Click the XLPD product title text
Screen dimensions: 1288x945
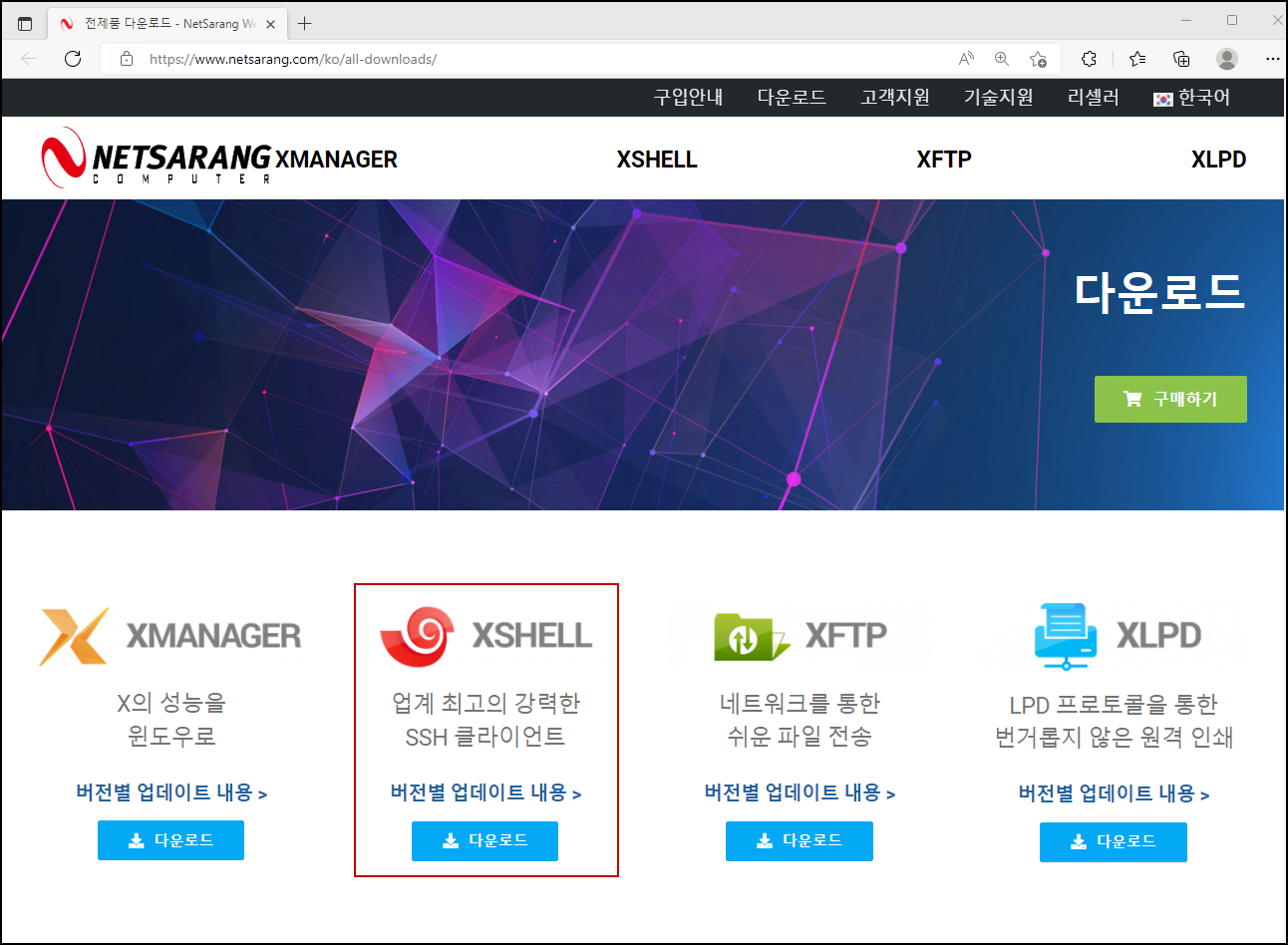tap(1158, 635)
